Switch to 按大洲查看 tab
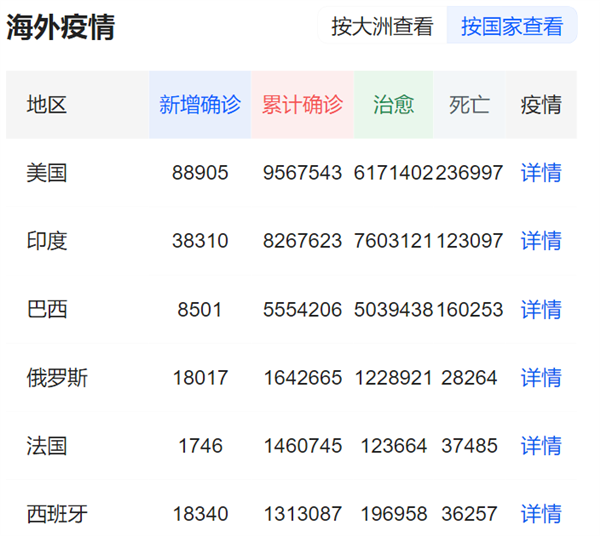The height and width of the screenshot is (536, 600). (x=382, y=26)
